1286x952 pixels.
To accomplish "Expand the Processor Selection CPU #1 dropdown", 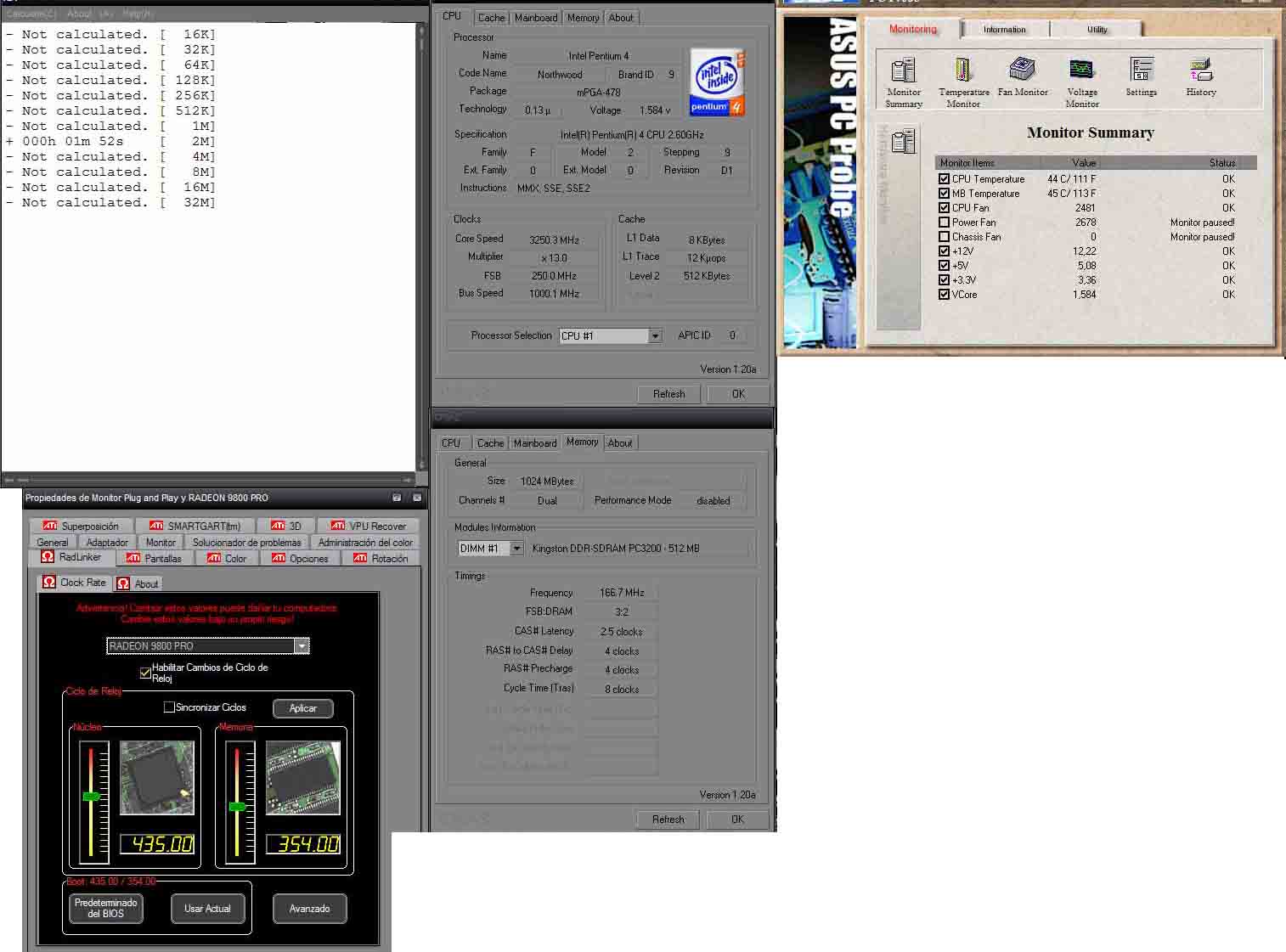I will tap(655, 336).
